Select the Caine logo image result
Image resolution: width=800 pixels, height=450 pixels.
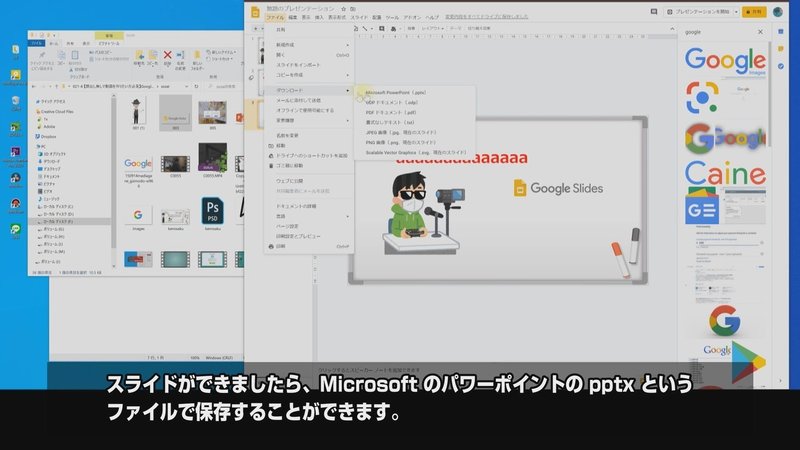tap(725, 174)
